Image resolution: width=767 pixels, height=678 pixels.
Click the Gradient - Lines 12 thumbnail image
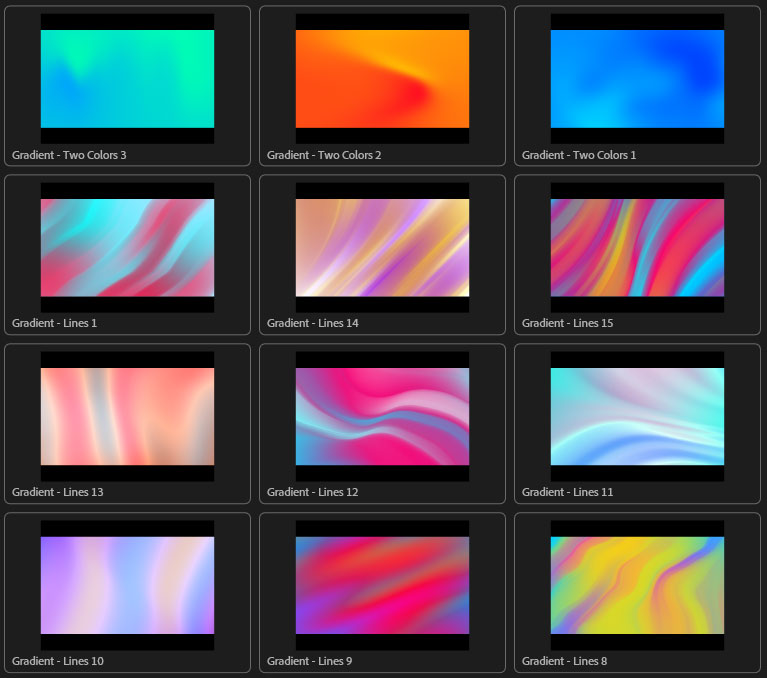(x=382, y=417)
